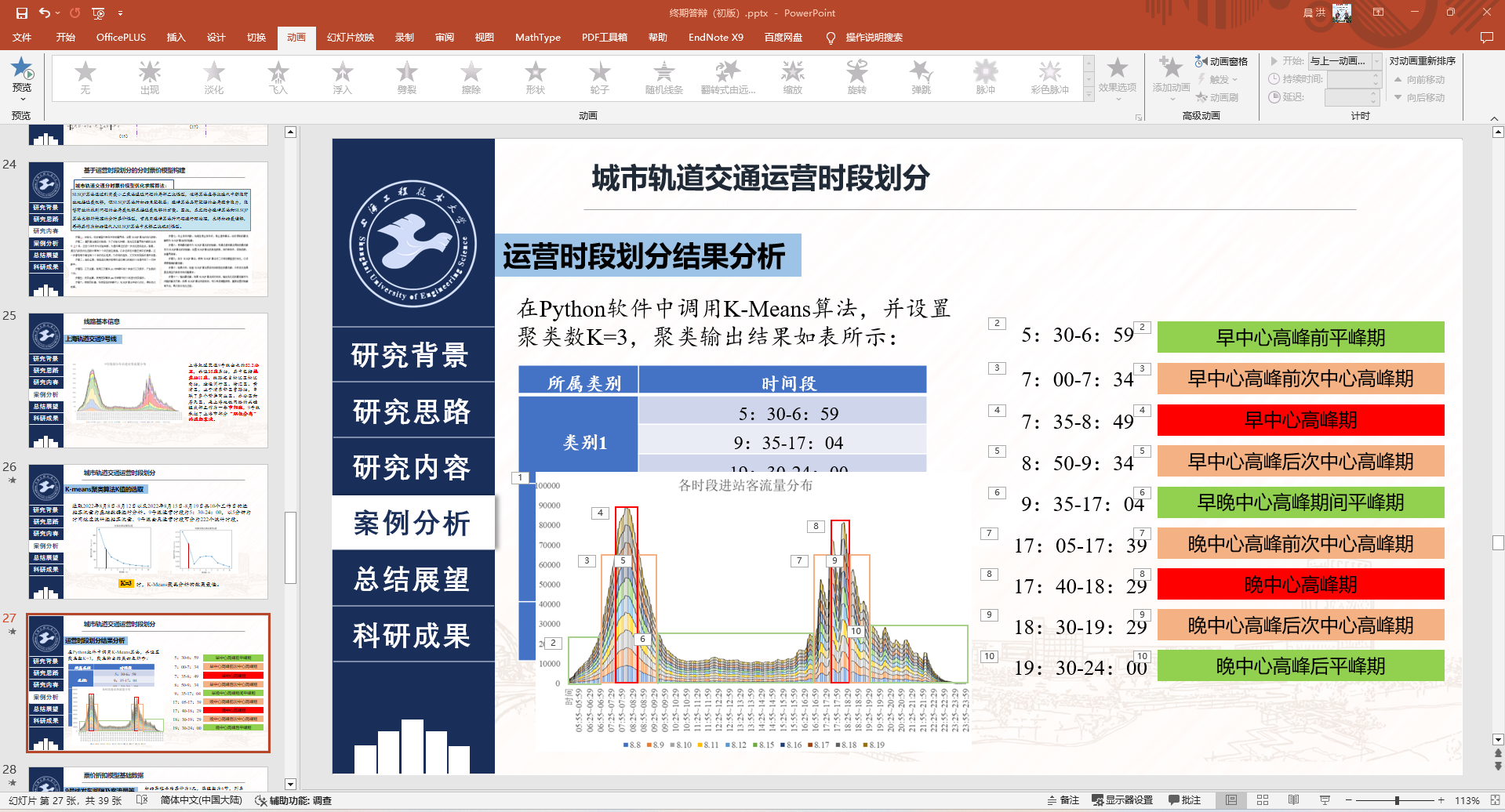Select the 弹跳 (Bounce) animation effect
This screenshot has height=812, width=1505.
[921, 78]
